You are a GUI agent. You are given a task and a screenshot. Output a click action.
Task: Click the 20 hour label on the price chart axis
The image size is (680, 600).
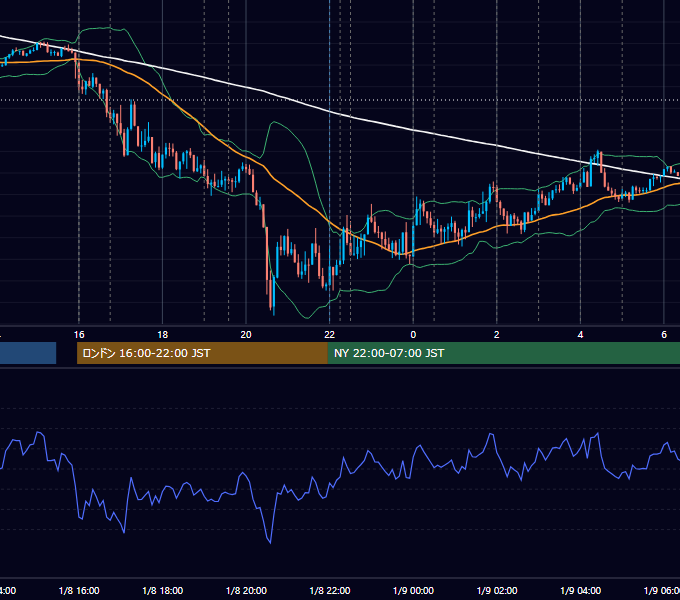pyautogui.click(x=246, y=335)
